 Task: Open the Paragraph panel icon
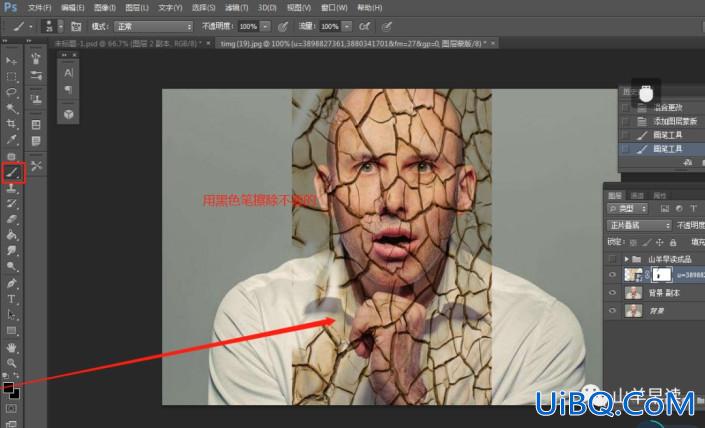(68, 89)
